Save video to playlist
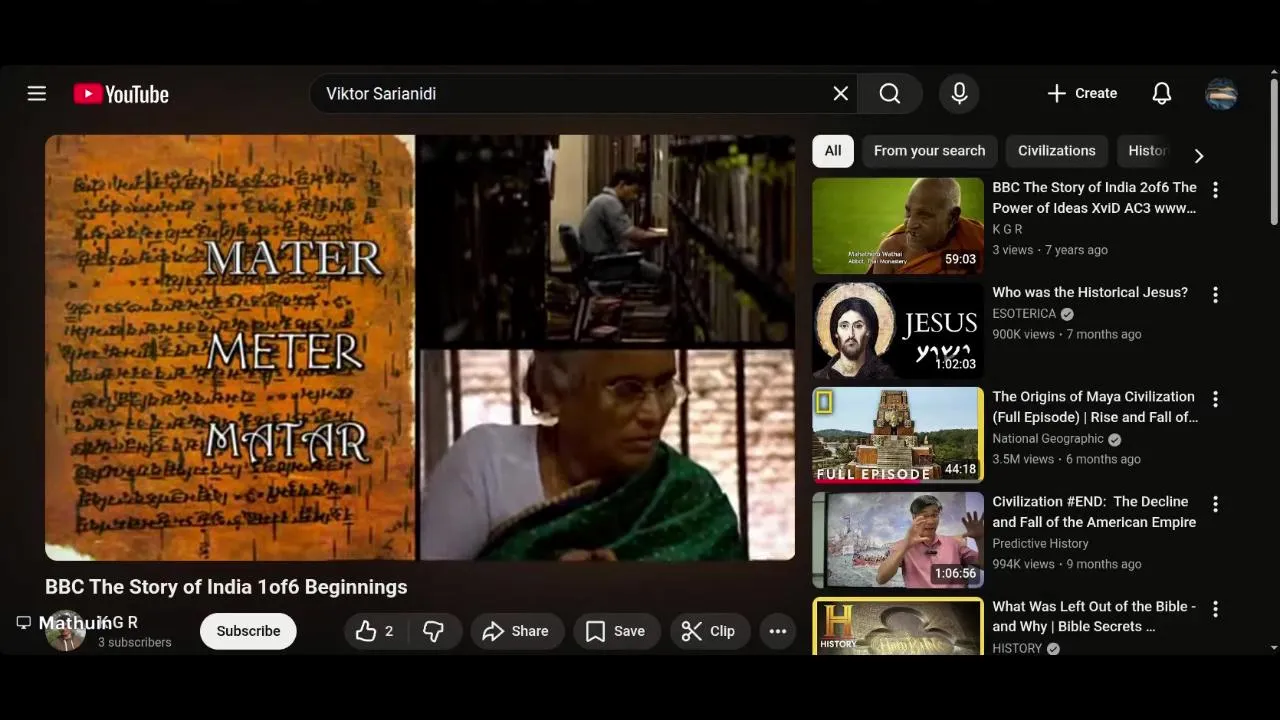This screenshot has width=1280, height=720. [x=616, y=631]
